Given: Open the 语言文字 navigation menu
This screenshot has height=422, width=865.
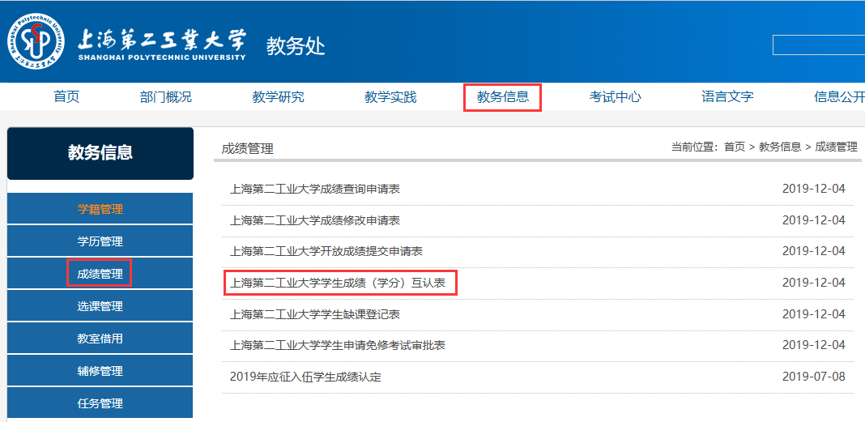Looking at the screenshot, I should point(727,97).
